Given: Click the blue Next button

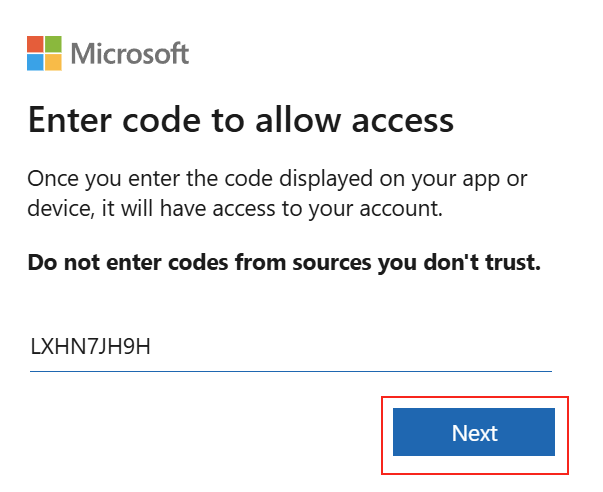Looking at the screenshot, I should (x=474, y=432).
